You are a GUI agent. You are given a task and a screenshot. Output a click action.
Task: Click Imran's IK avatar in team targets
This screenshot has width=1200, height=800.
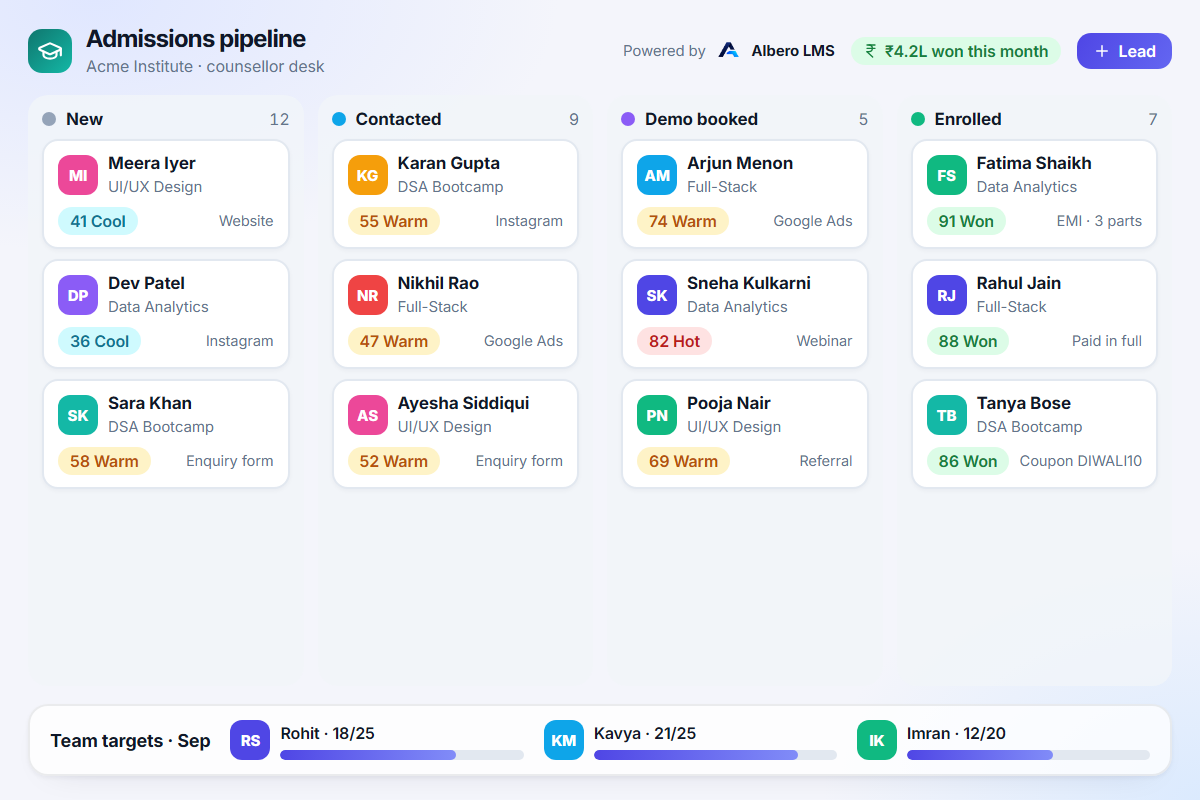click(877, 740)
